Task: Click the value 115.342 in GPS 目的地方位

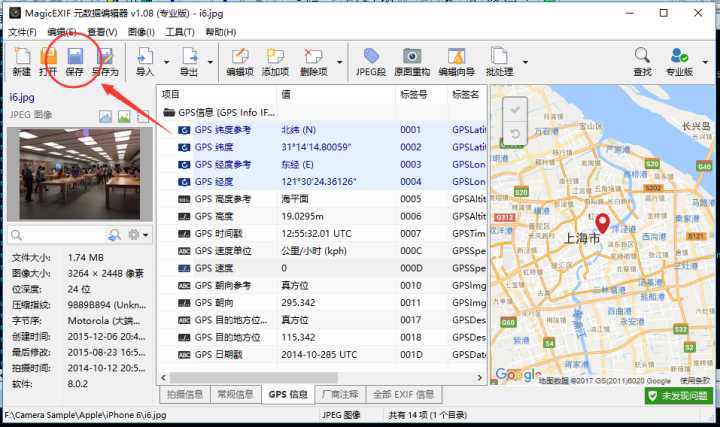Action: [x=298, y=337]
